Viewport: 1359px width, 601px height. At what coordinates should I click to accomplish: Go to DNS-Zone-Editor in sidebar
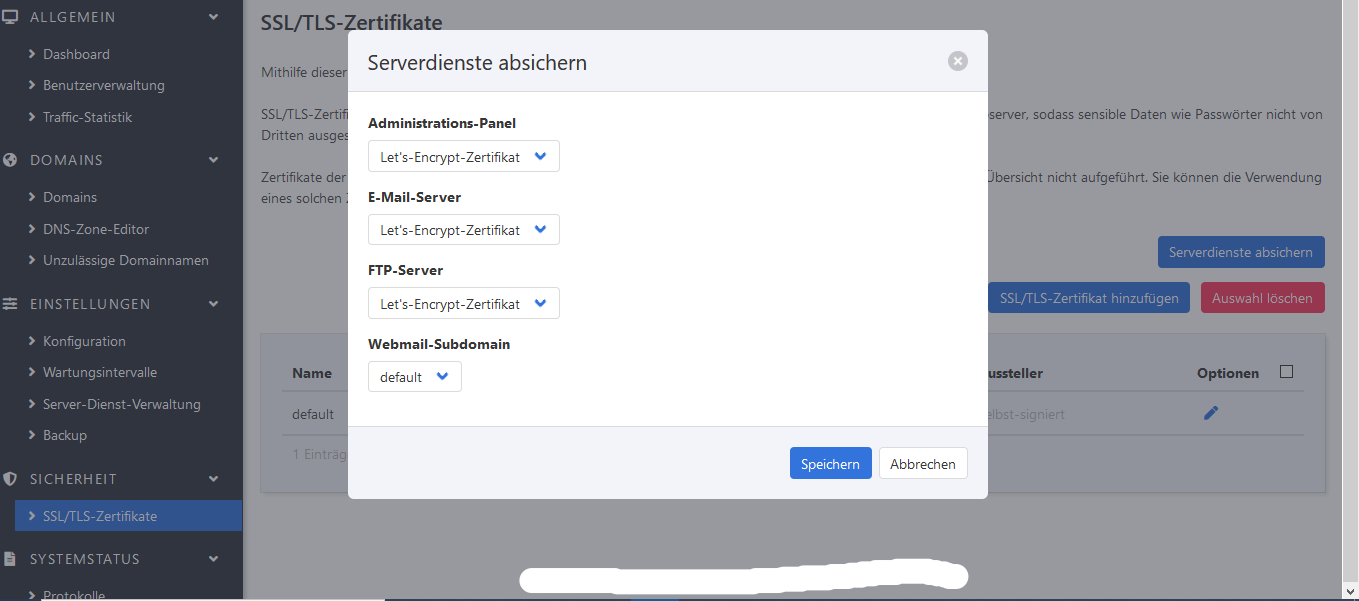pos(95,229)
